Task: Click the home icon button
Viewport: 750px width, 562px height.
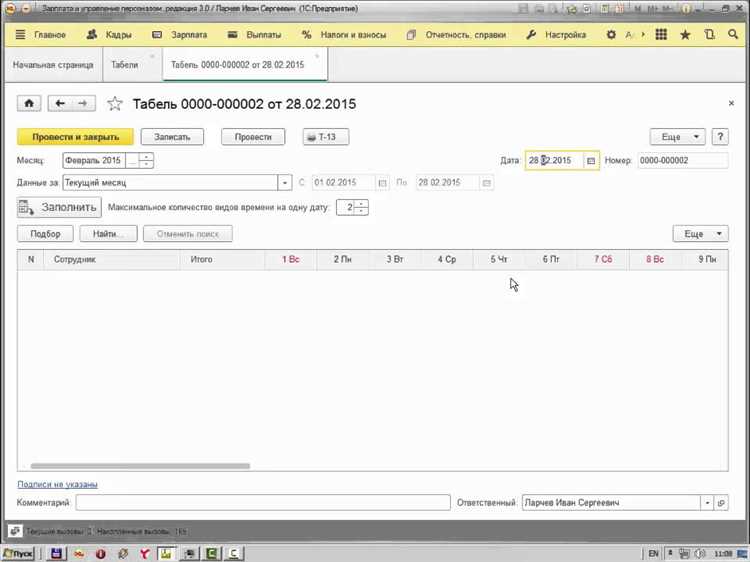Action: (29, 103)
